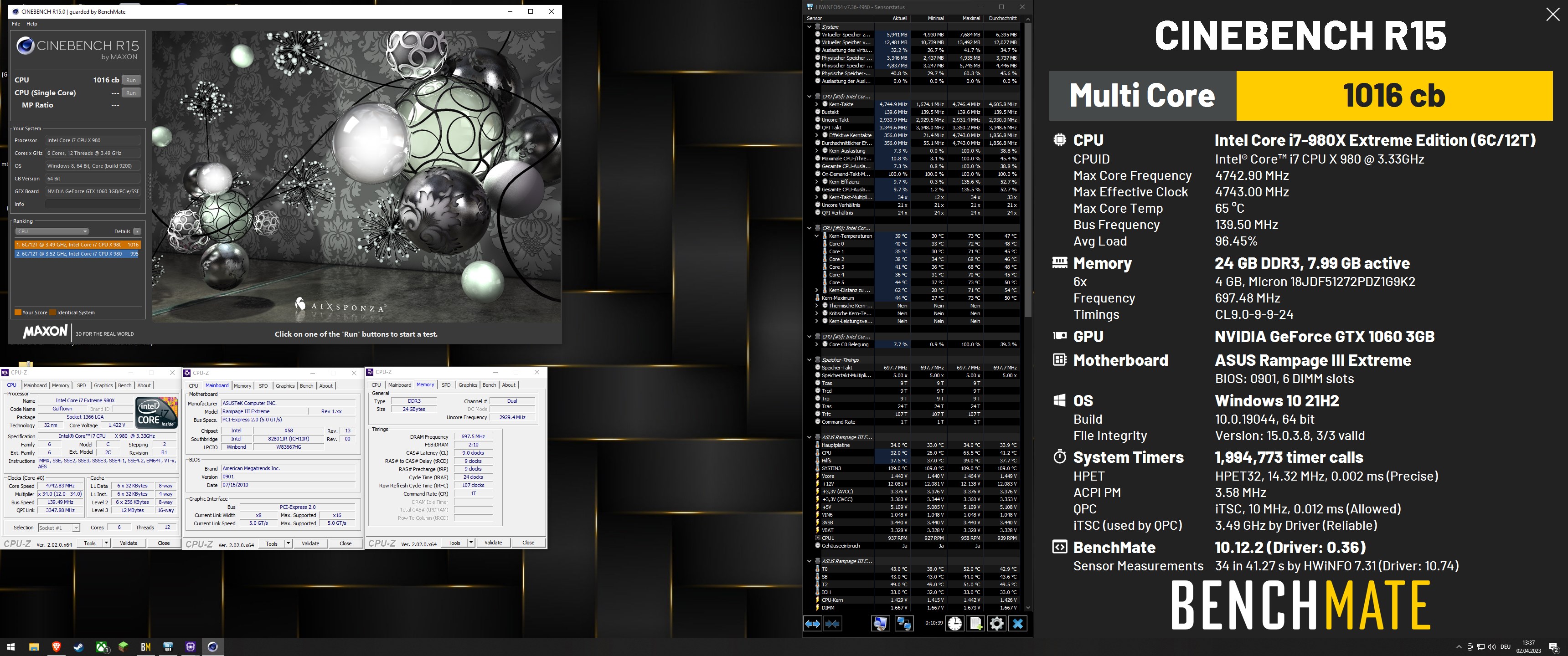Open Cinebench ranking CPU dropdown
The height and width of the screenshot is (656, 1568).
point(52,231)
